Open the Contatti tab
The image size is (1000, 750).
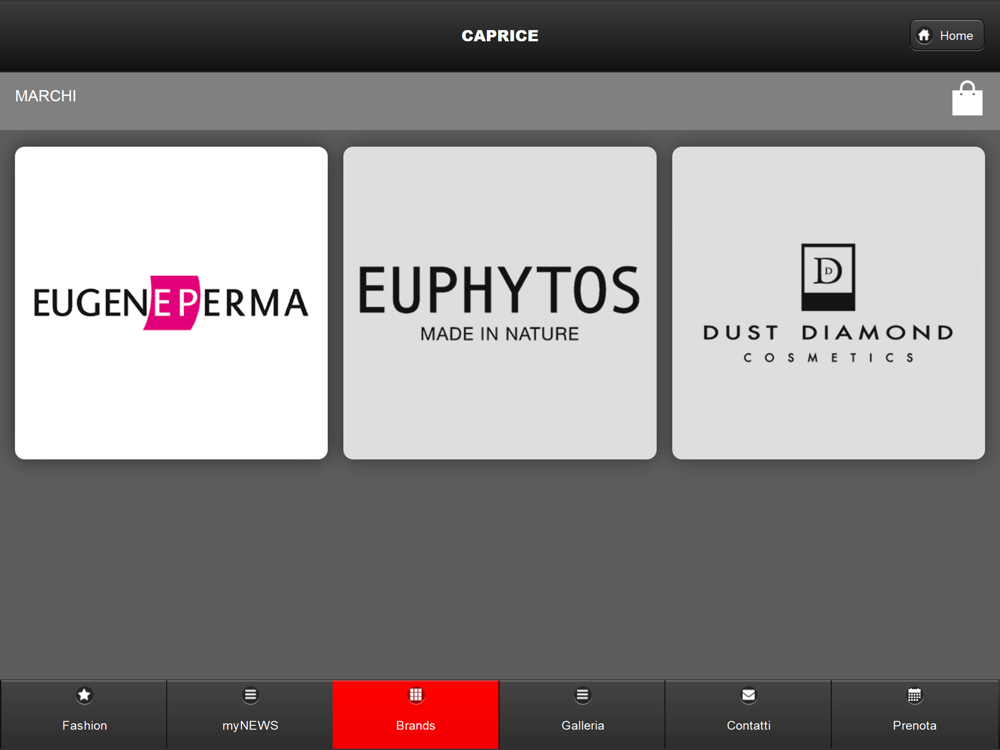(x=749, y=714)
